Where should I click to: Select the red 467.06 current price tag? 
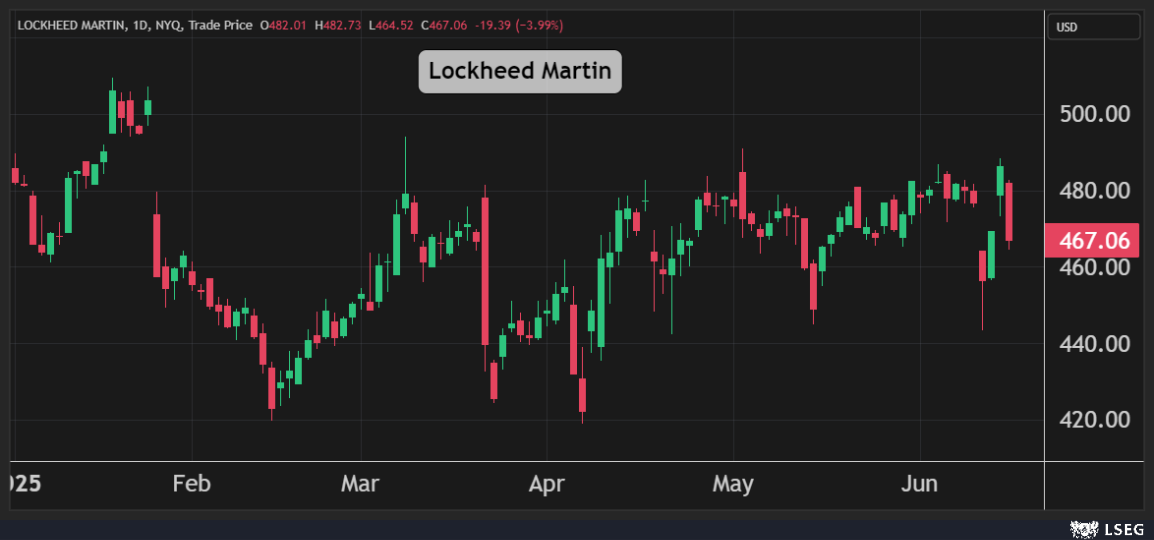coord(1092,241)
